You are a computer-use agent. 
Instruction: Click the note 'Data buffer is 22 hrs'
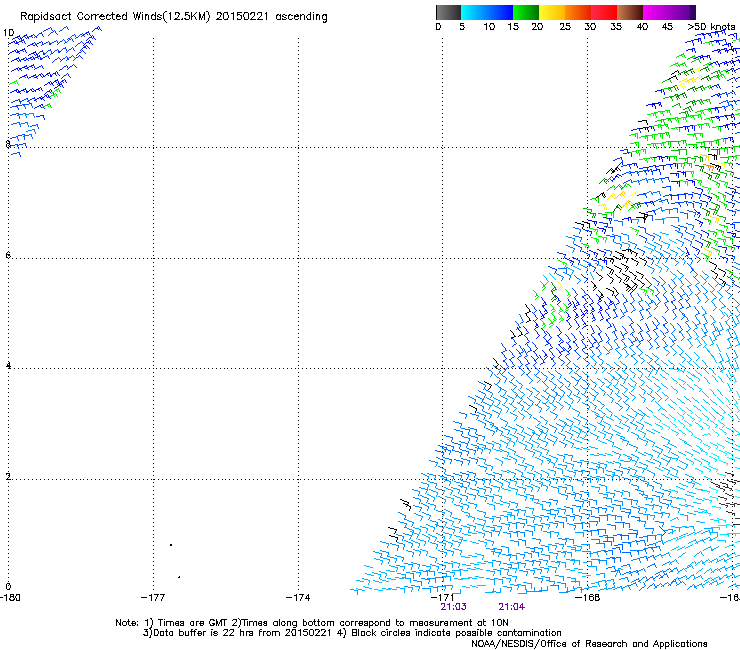pos(204,633)
